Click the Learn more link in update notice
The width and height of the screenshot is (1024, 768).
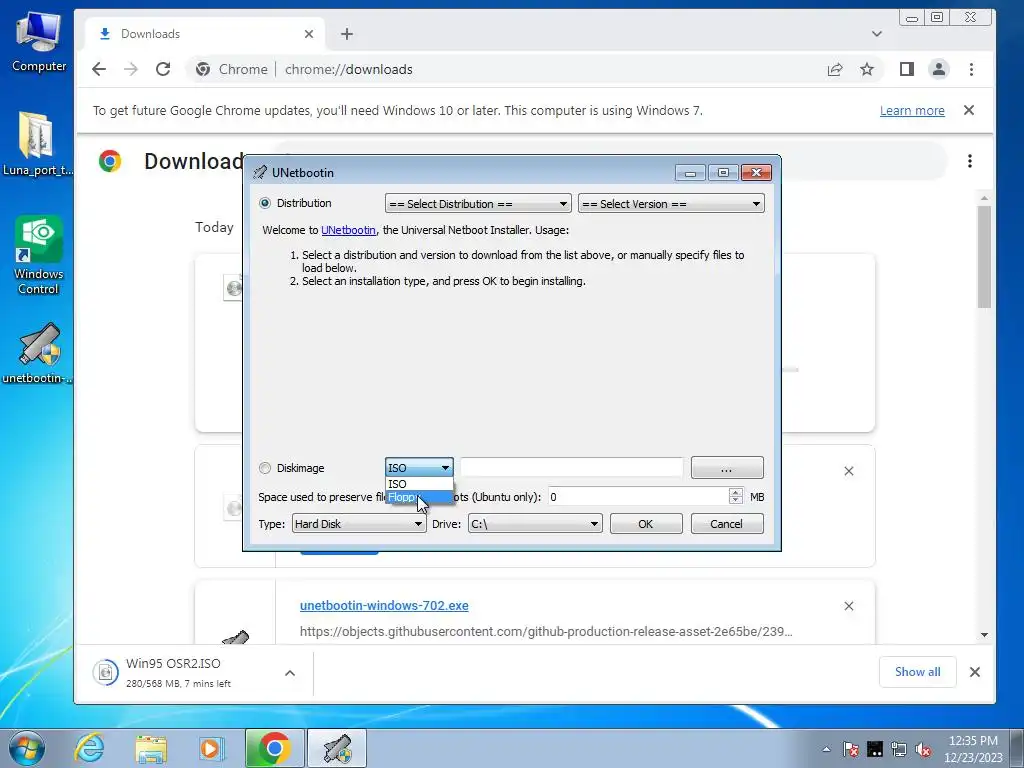[912, 110]
